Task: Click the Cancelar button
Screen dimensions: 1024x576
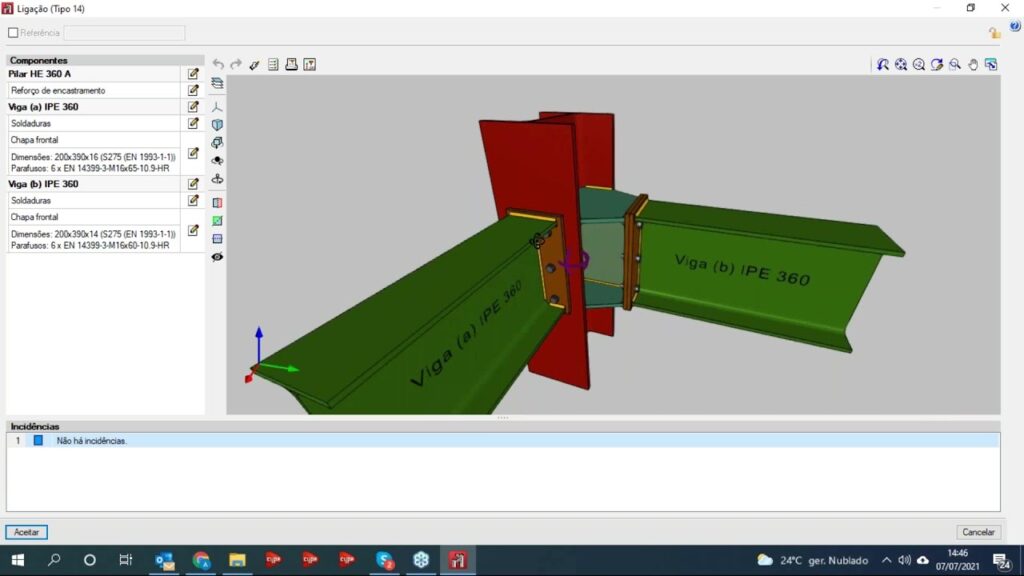Action: click(977, 532)
